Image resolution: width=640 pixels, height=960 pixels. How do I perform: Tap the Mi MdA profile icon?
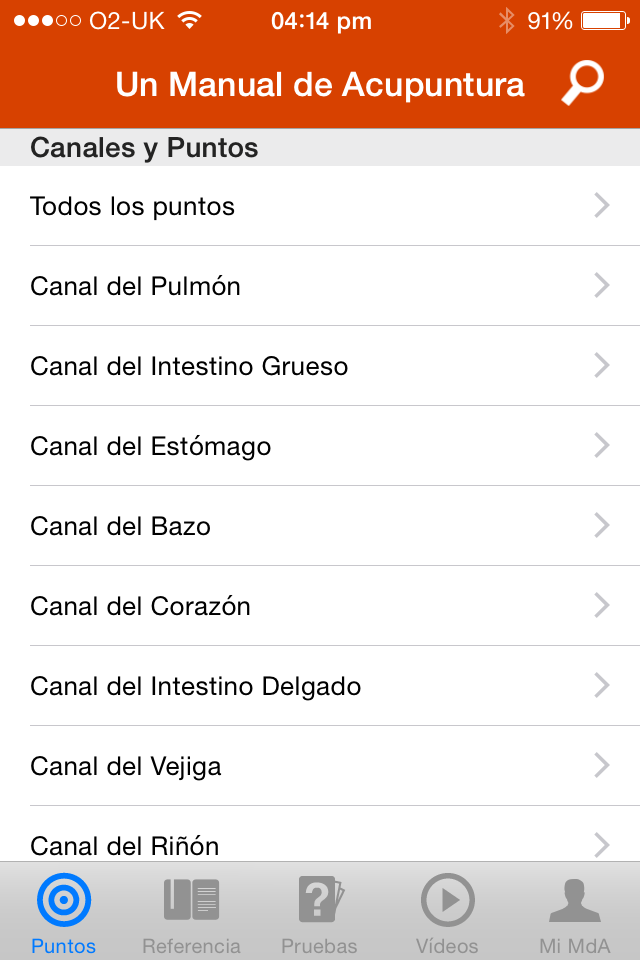574,900
